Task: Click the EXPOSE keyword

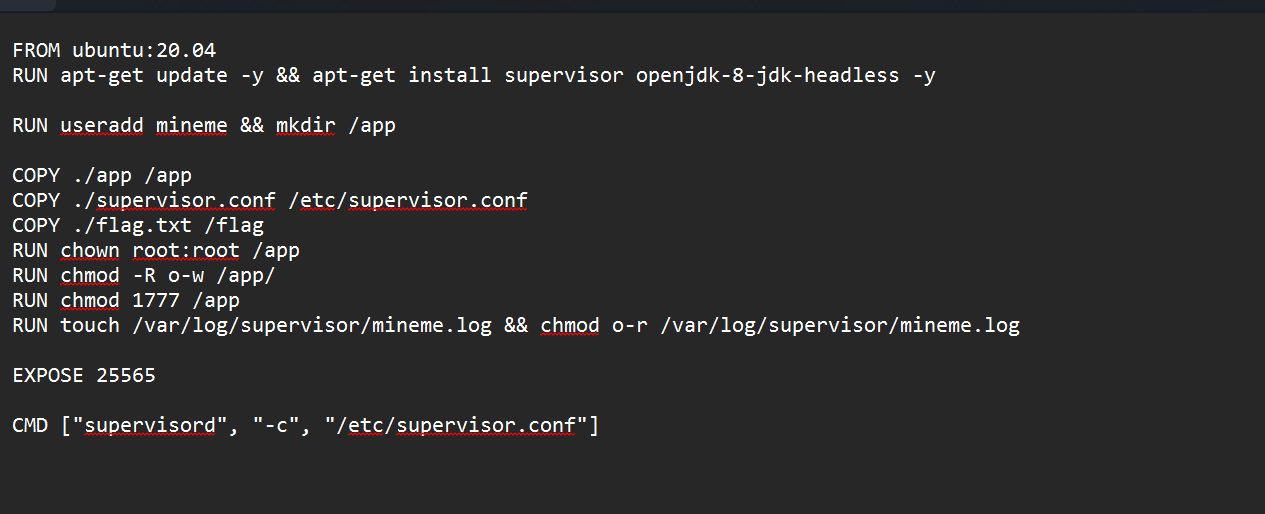Action: (x=48, y=376)
